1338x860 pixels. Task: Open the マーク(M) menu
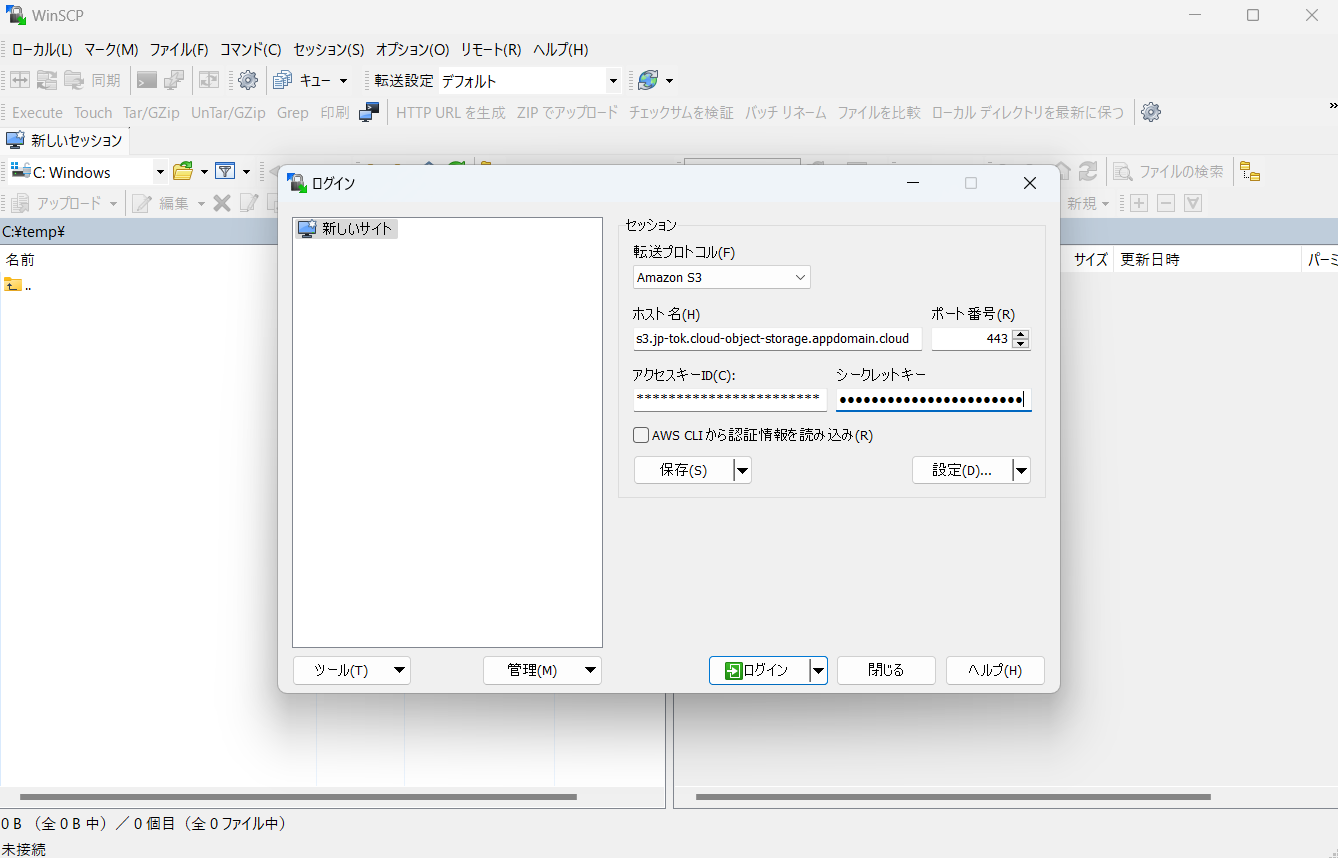(x=111, y=49)
